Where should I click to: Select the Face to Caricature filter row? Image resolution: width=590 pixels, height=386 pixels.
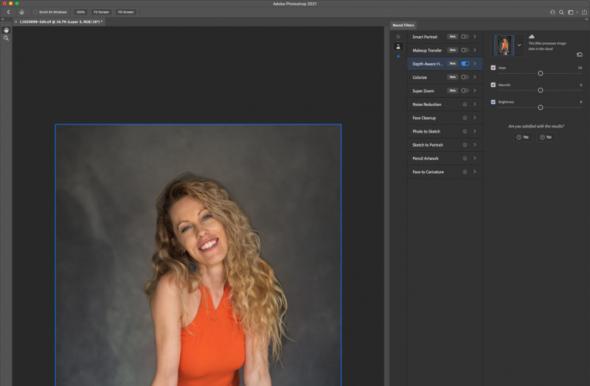pos(444,172)
